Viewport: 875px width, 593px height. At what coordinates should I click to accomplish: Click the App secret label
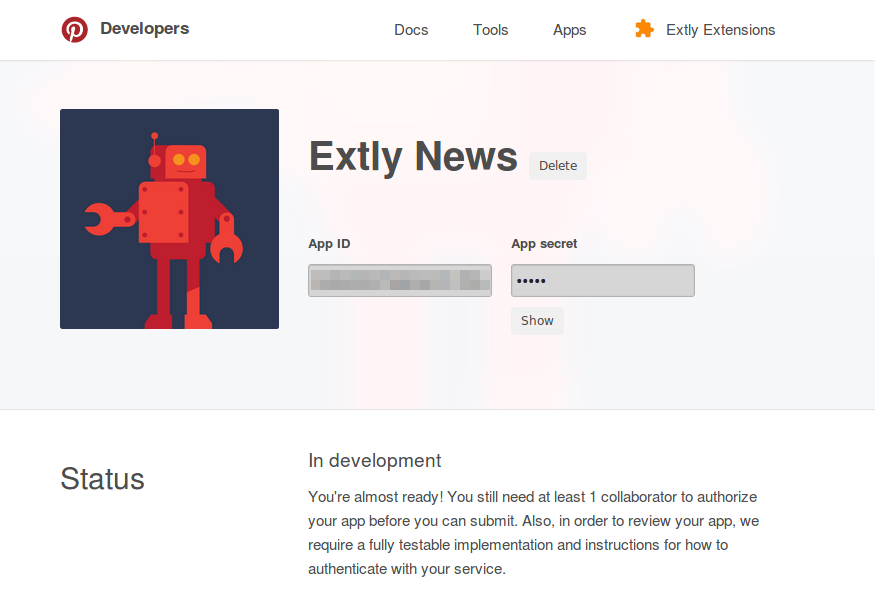[x=544, y=244]
